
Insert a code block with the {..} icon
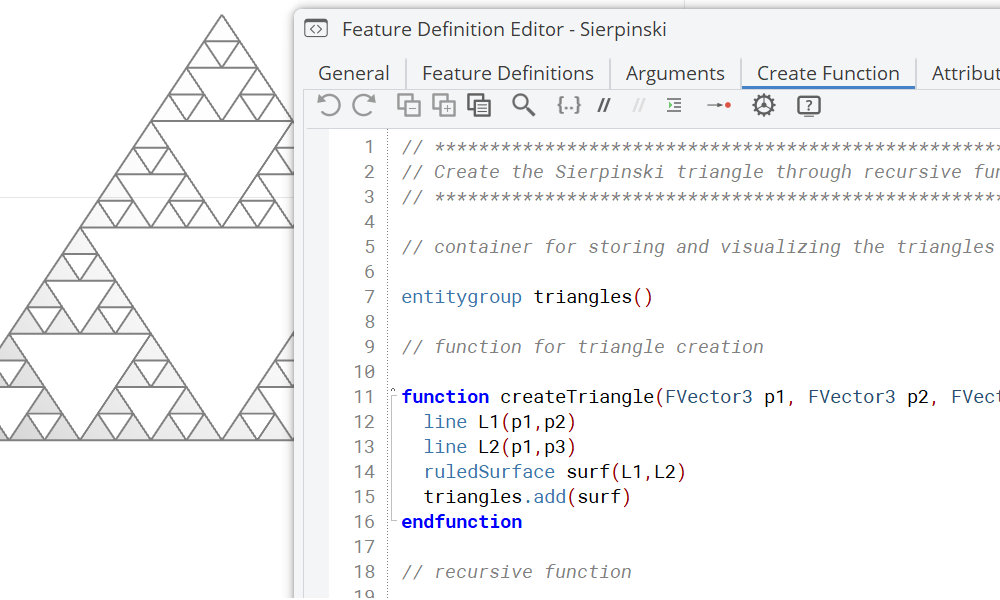click(x=569, y=105)
